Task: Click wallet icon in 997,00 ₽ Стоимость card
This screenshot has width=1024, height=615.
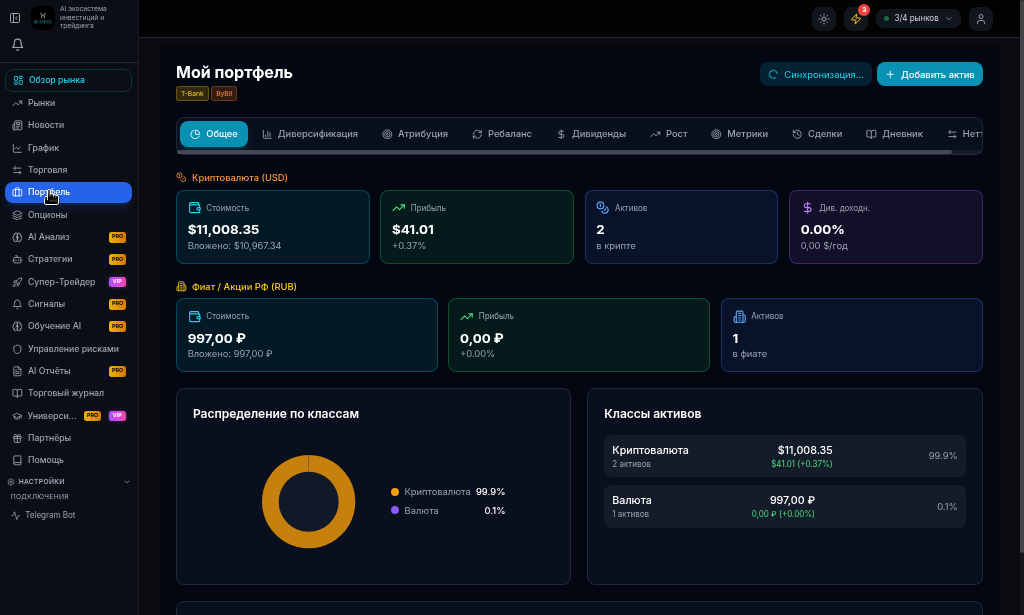Action: (195, 316)
